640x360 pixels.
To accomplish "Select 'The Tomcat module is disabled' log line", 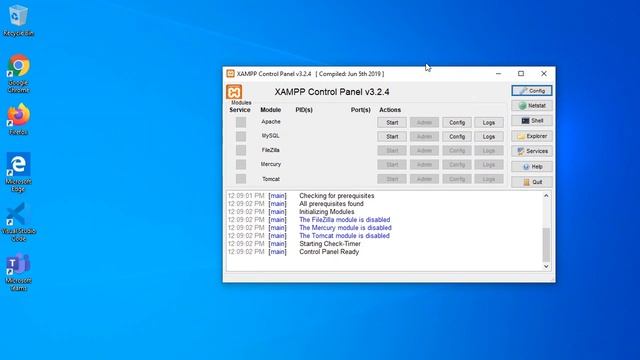I will click(344, 236).
